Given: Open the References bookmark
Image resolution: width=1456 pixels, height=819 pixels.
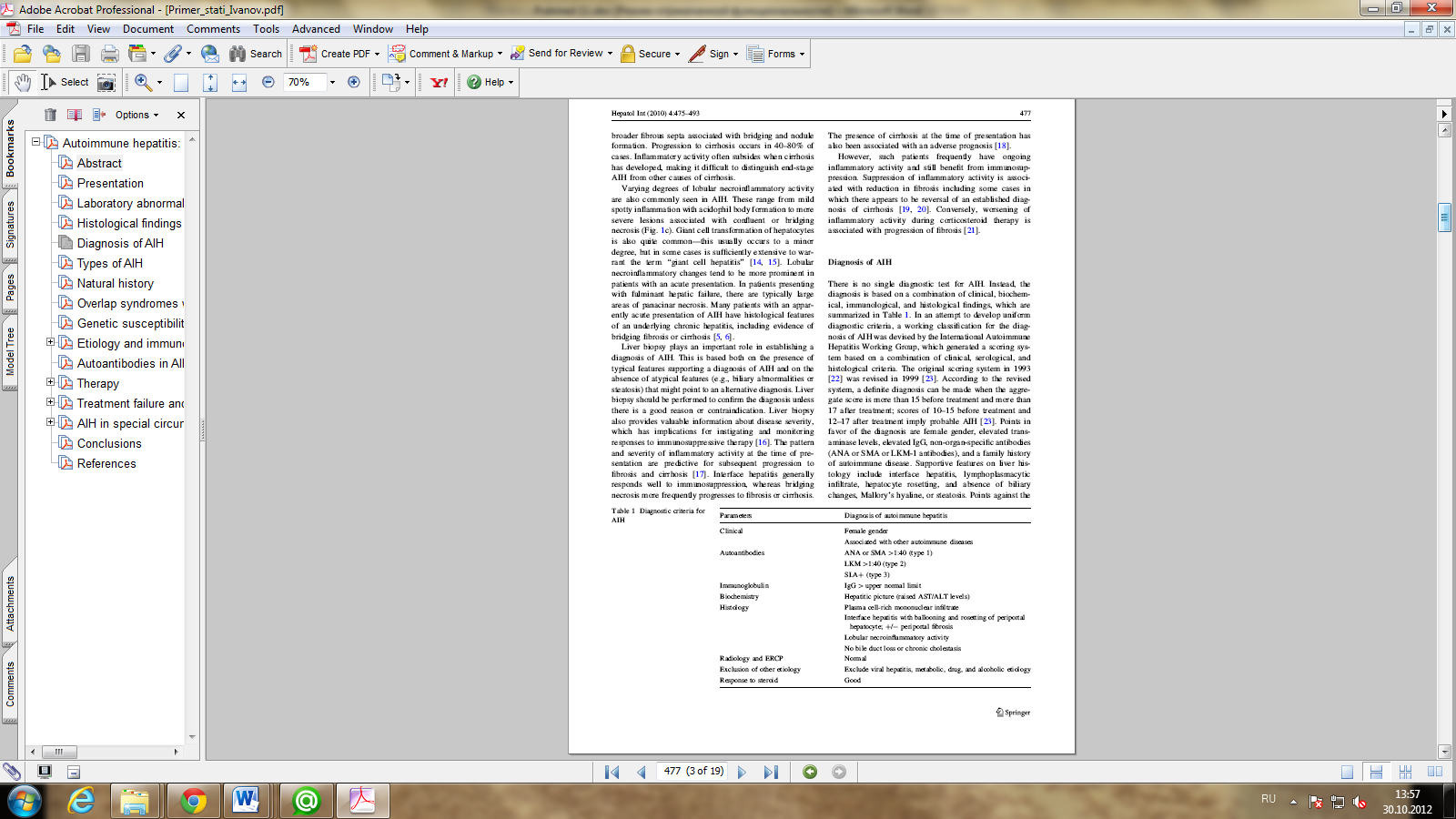Looking at the screenshot, I should (x=106, y=463).
